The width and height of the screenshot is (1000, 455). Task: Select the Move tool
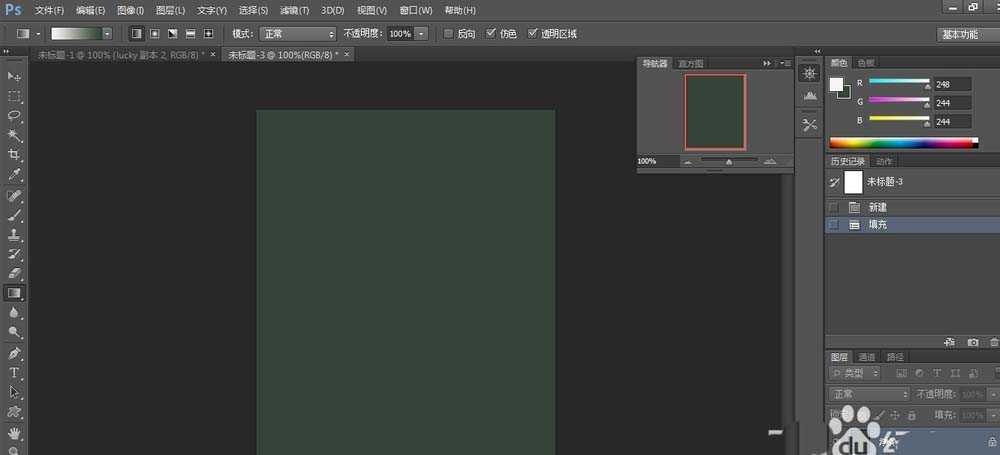click(14, 77)
